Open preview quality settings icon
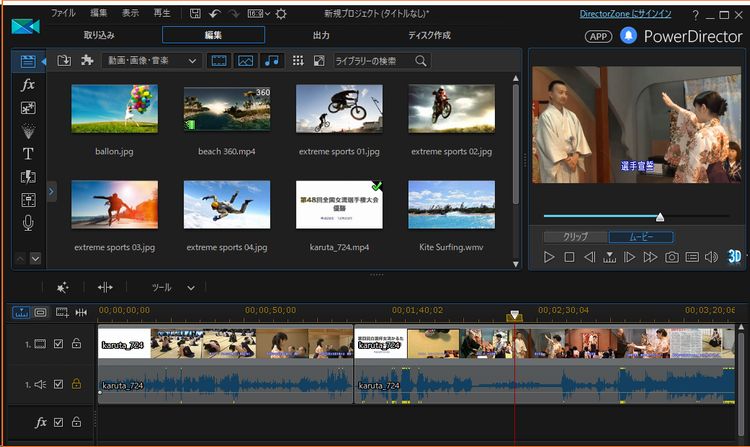The width and height of the screenshot is (750, 447). [x=692, y=257]
